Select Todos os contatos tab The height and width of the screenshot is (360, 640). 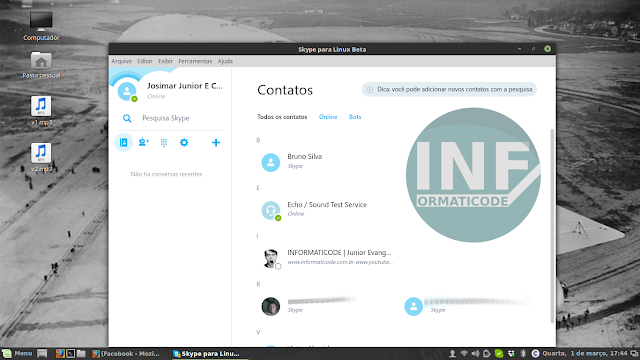282,117
